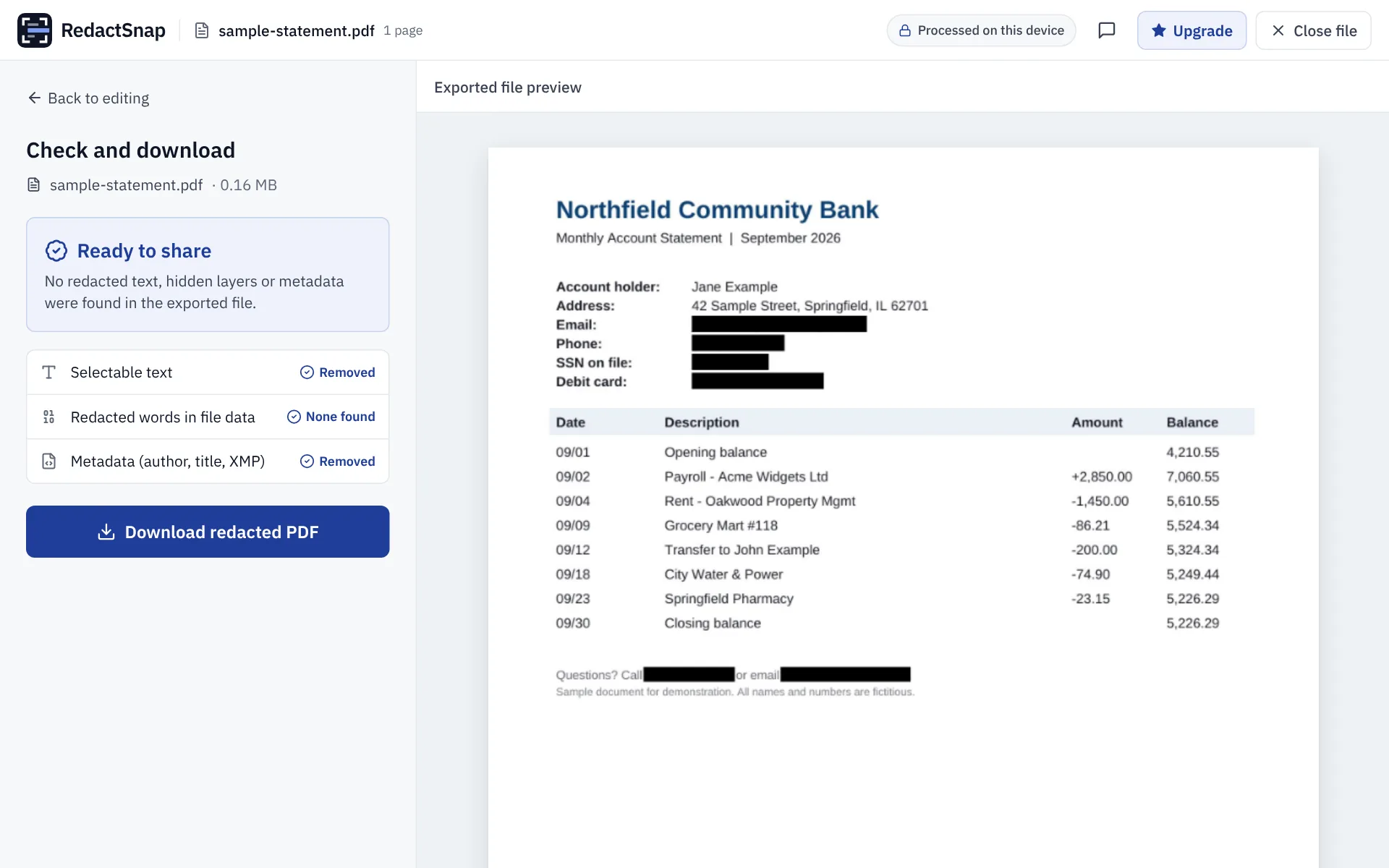
Task: Go back using Back to editing link
Action: tap(88, 98)
